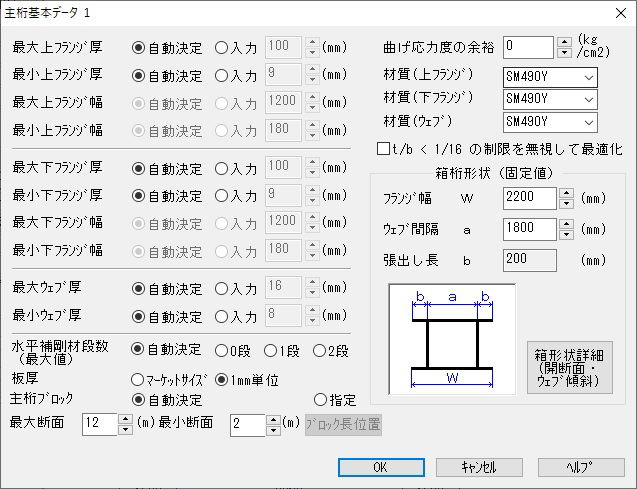This screenshot has width=637, height=489.
Task: Increase フランジ幅 W with up arrow
Action: 566,193
